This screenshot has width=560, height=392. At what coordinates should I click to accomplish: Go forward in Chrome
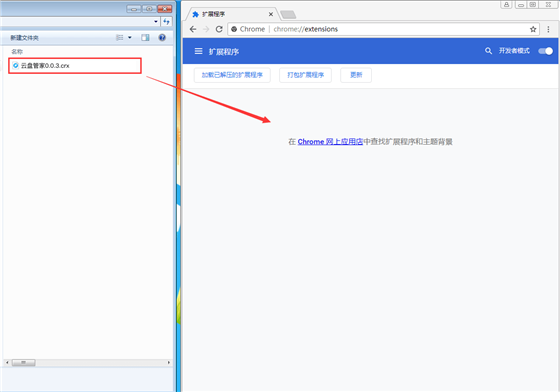(206, 29)
